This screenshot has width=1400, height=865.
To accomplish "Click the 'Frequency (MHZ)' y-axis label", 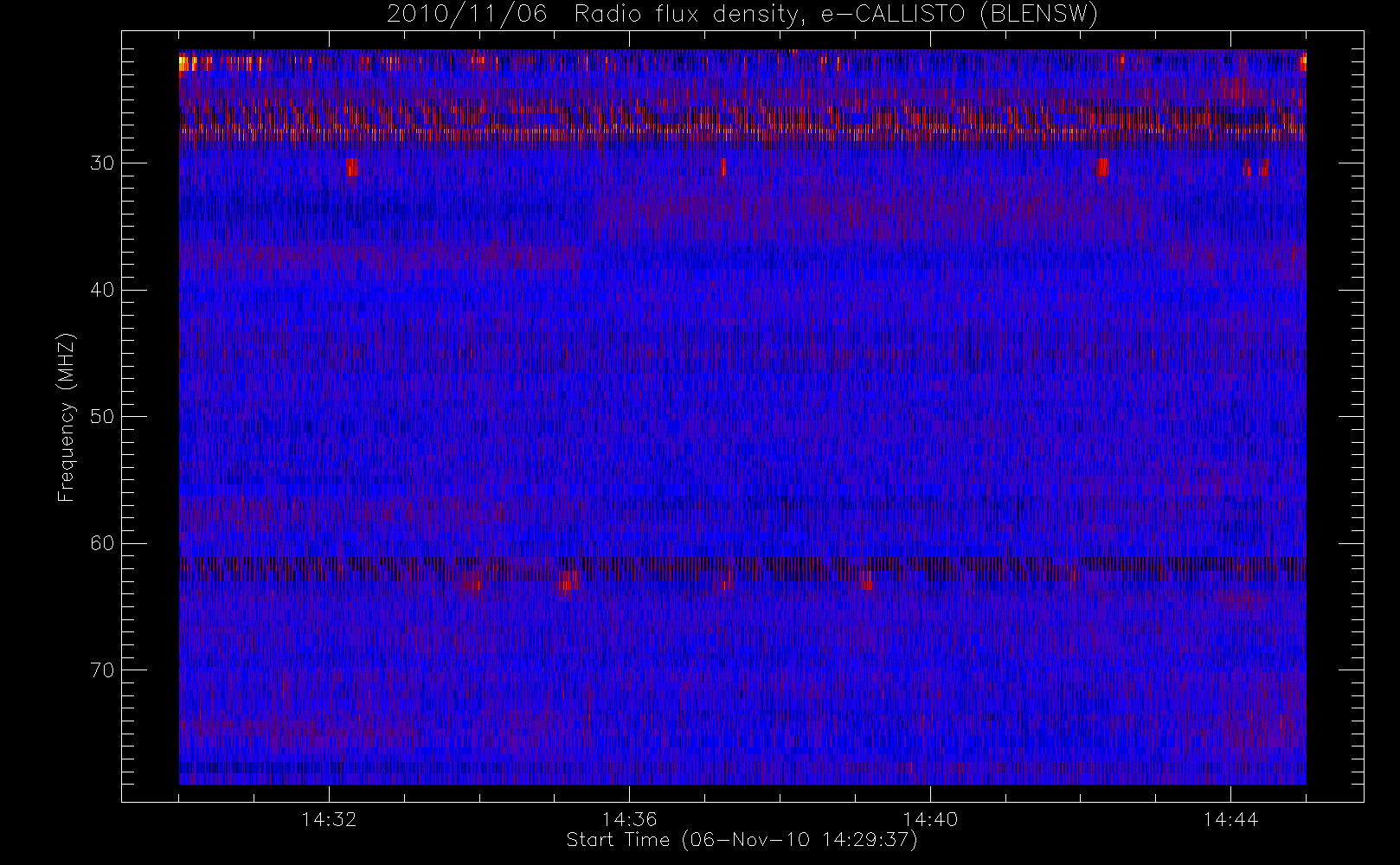I will [x=67, y=417].
